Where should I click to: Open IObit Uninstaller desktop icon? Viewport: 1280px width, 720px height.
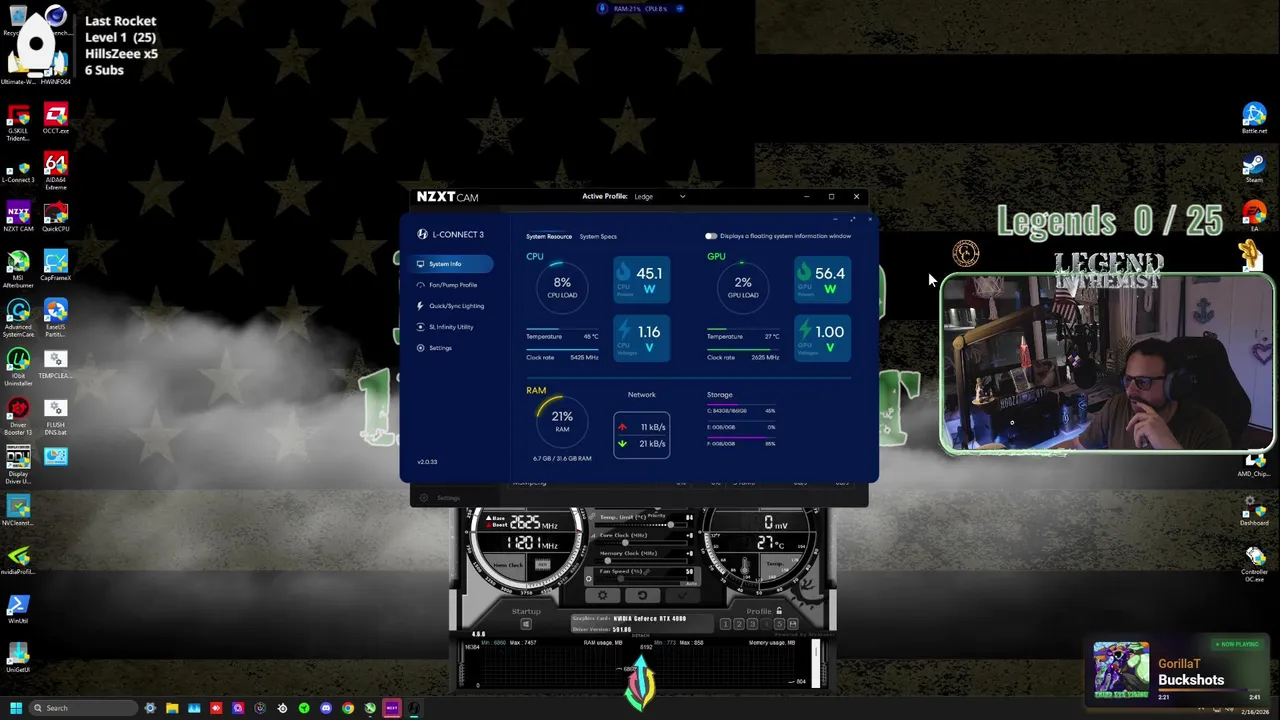click(x=18, y=366)
